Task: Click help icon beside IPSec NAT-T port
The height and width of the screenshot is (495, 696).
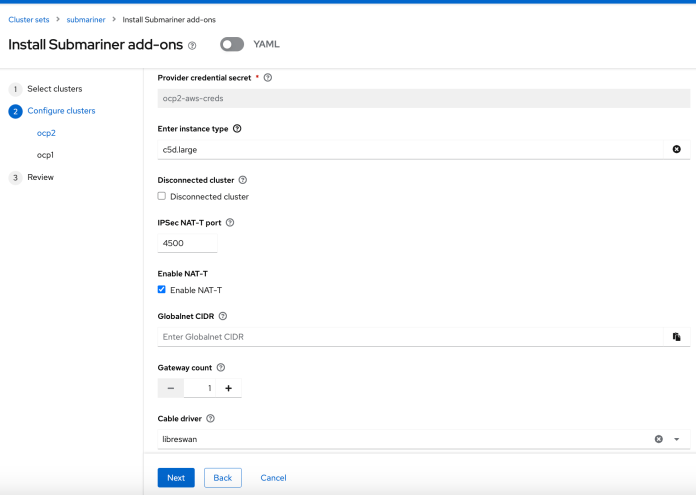Action: click(x=230, y=223)
